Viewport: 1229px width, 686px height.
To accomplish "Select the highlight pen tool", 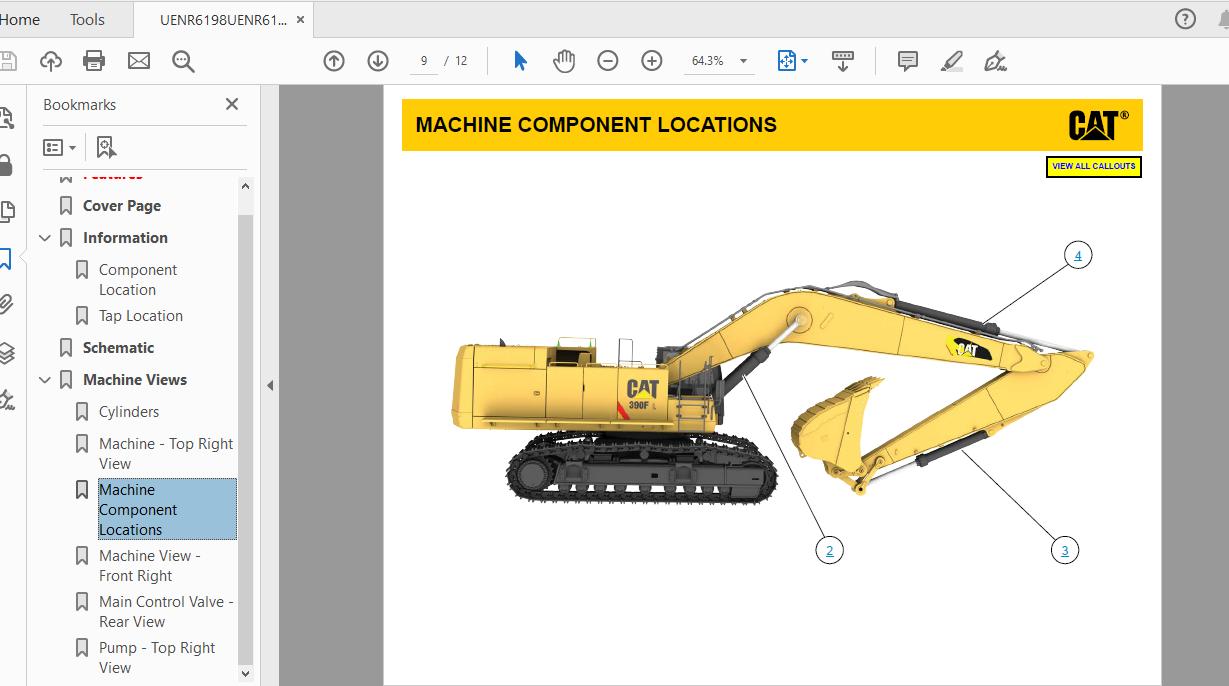I will pyautogui.click(x=952, y=61).
